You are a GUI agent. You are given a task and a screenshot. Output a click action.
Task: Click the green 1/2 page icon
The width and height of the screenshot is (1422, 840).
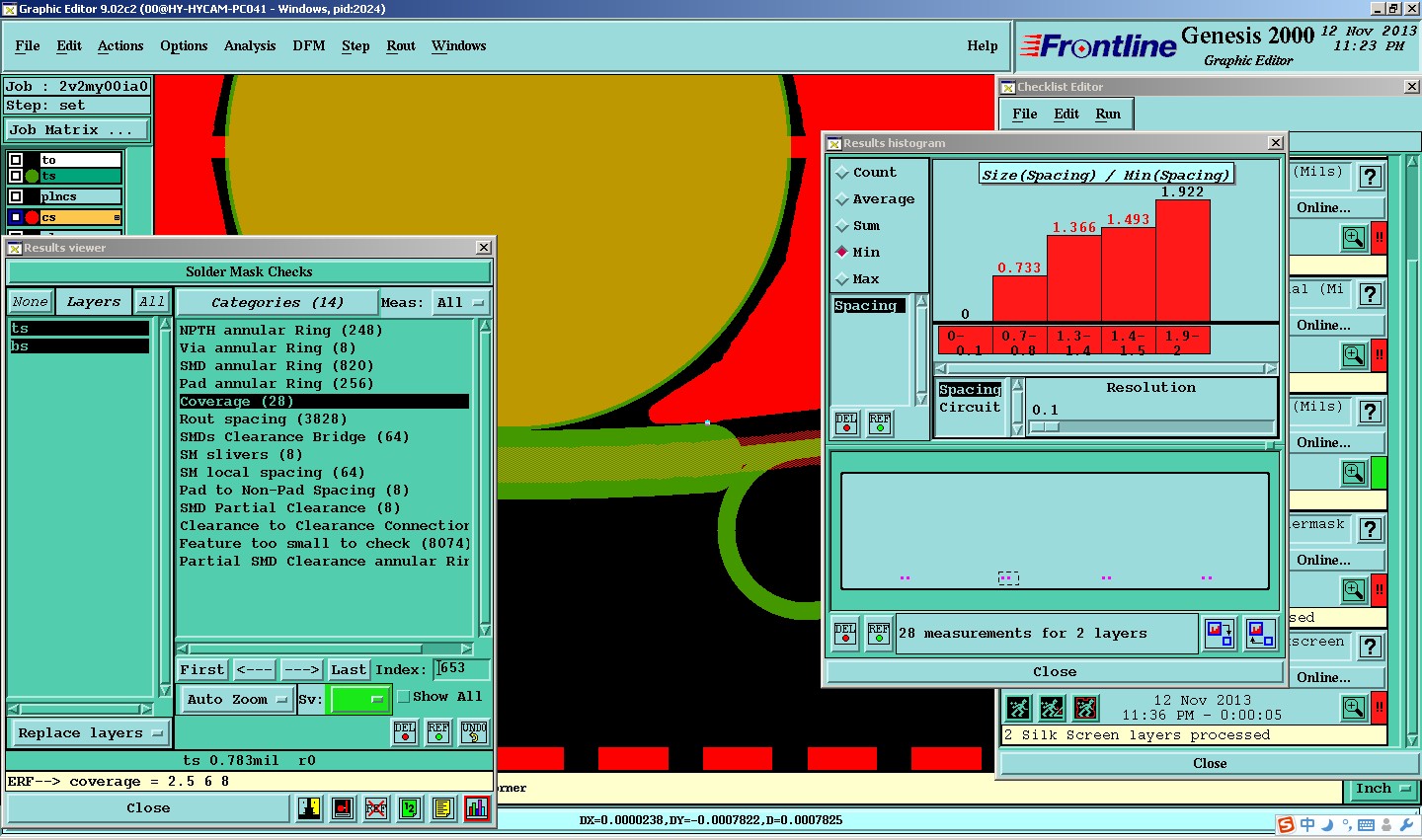point(410,808)
